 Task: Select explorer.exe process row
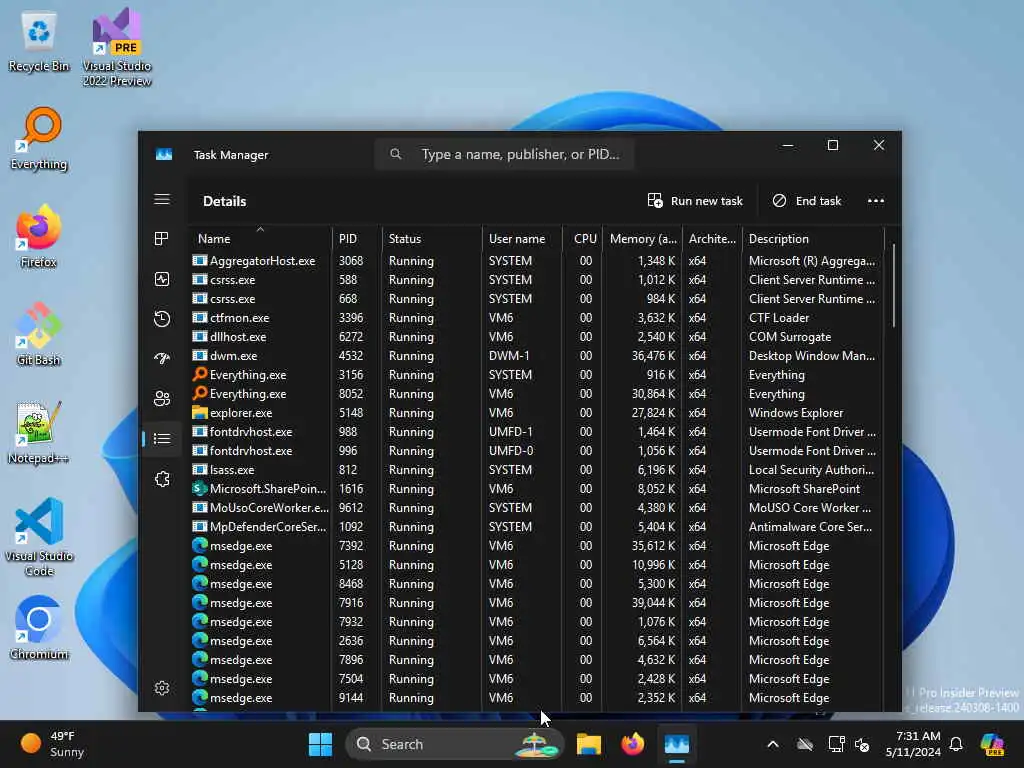pos(537,412)
